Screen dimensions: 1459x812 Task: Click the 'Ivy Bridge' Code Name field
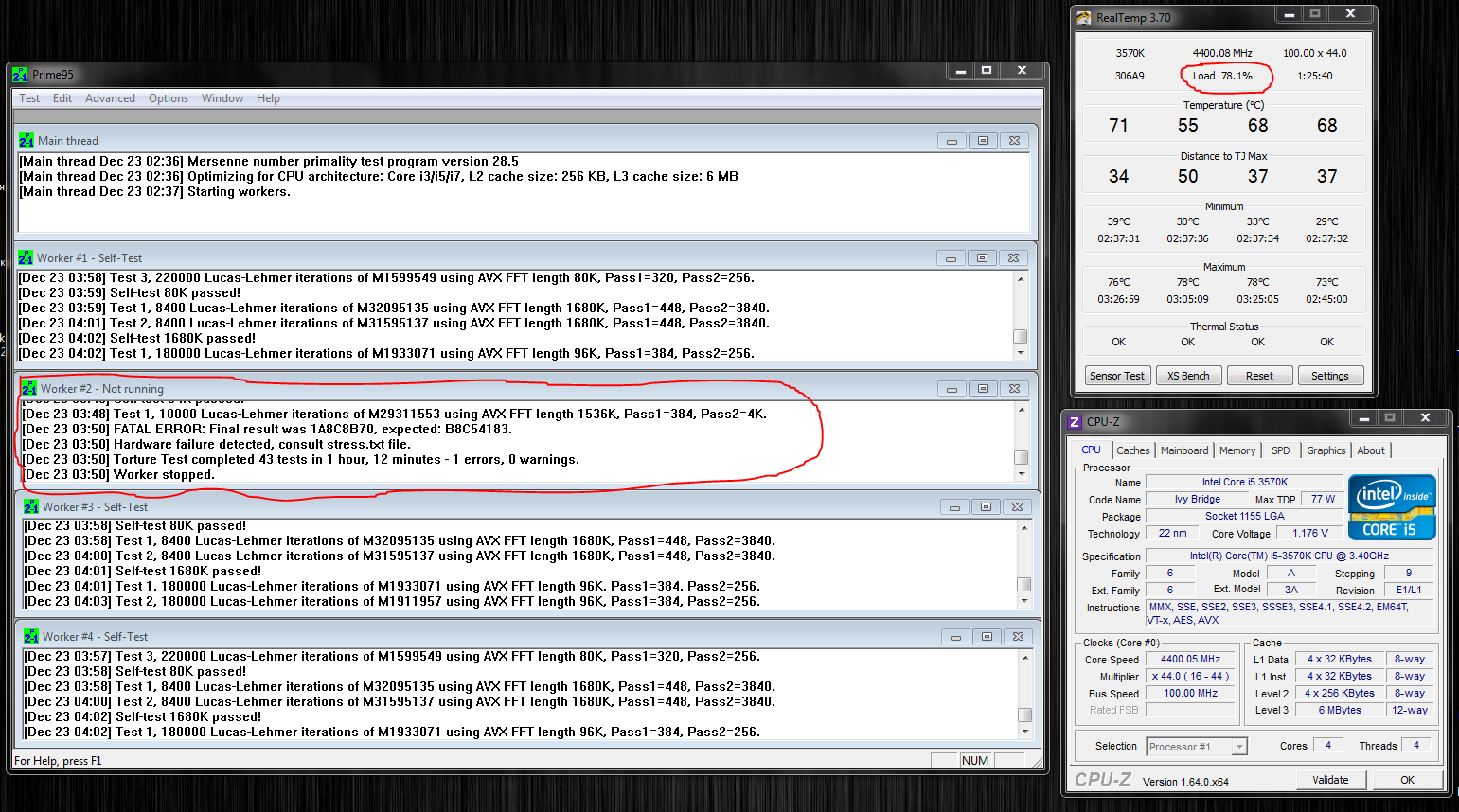pyautogui.click(x=1197, y=499)
